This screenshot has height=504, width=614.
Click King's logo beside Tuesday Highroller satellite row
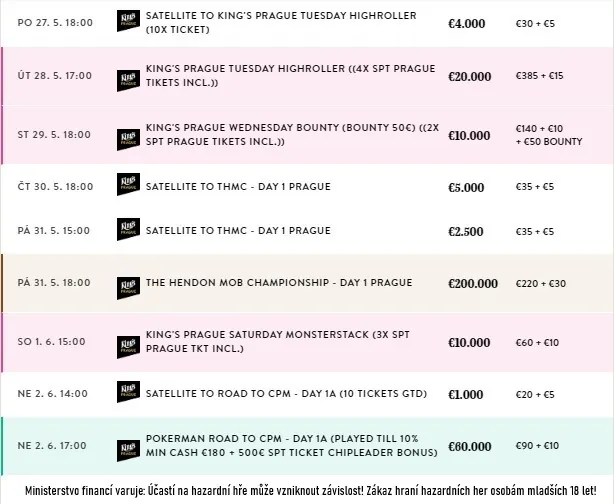[128, 23]
